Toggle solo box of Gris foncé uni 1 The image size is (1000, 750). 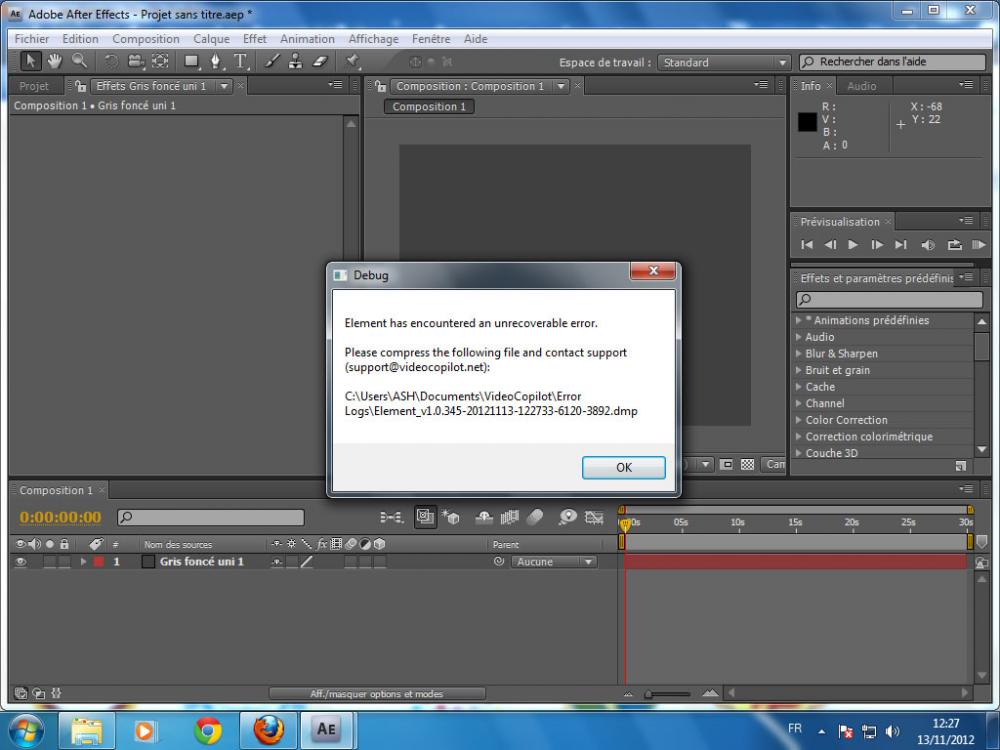tap(49, 562)
